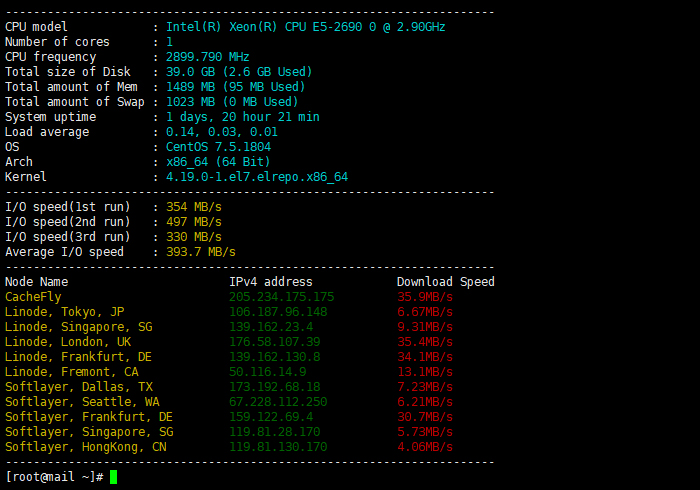The width and height of the screenshot is (700, 490).
Task: Click the 'Softlayer, Seattle, WA' node name
Action: tap(82, 402)
